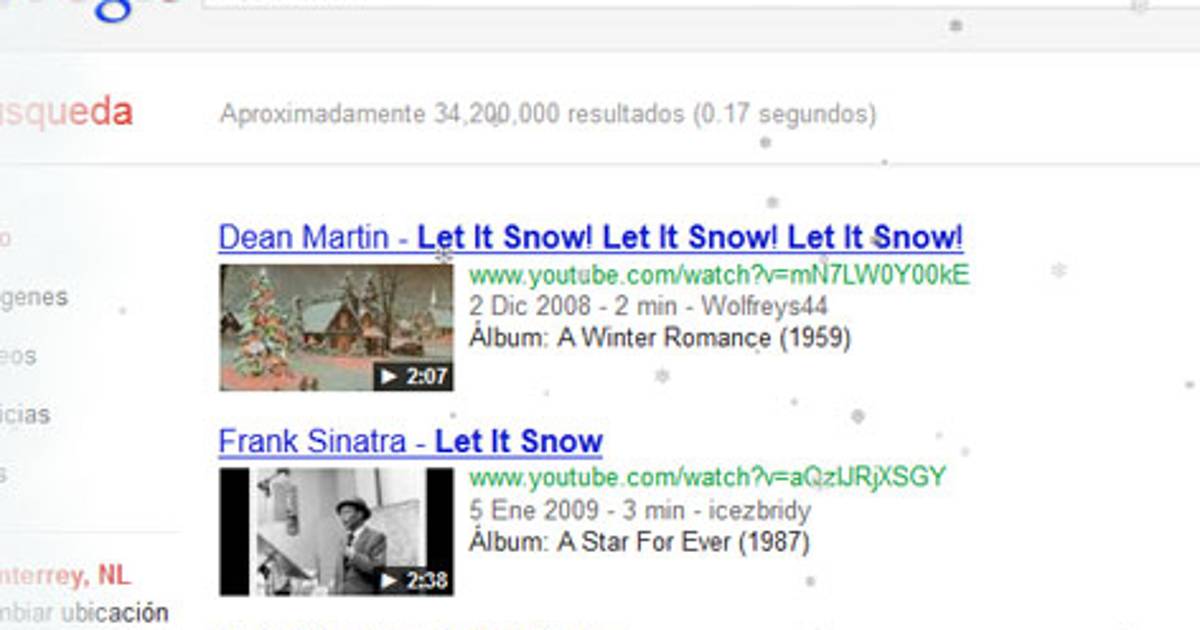Click the icezbridy uploader name
This screenshot has height=630, width=1200.
coord(747,511)
